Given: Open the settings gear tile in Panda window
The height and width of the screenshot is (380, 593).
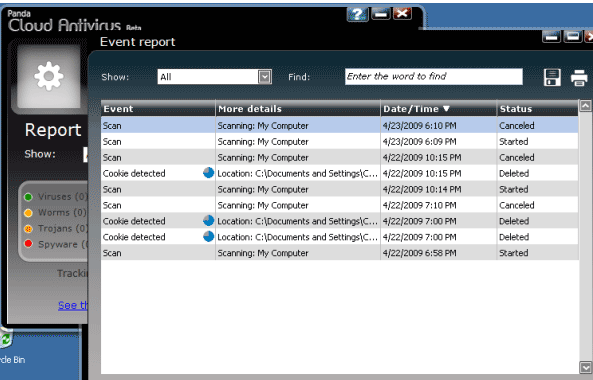Looking at the screenshot, I should point(48,76).
